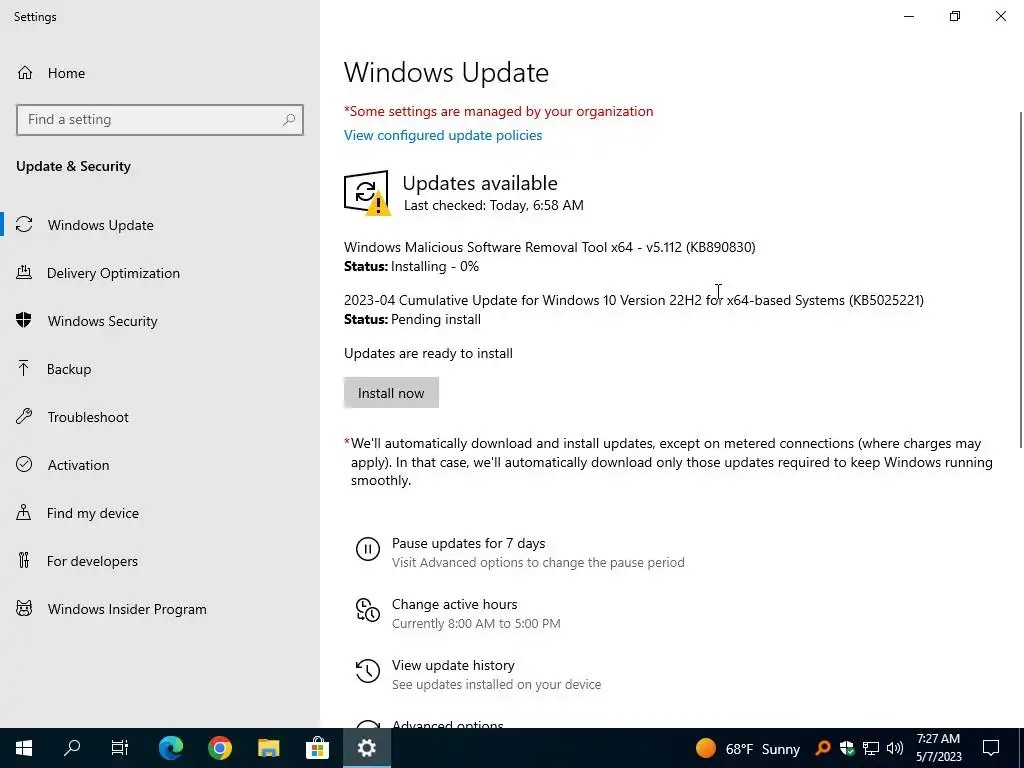
Task: Click the pause circle icon by Pause updates
Action: (368, 549)
